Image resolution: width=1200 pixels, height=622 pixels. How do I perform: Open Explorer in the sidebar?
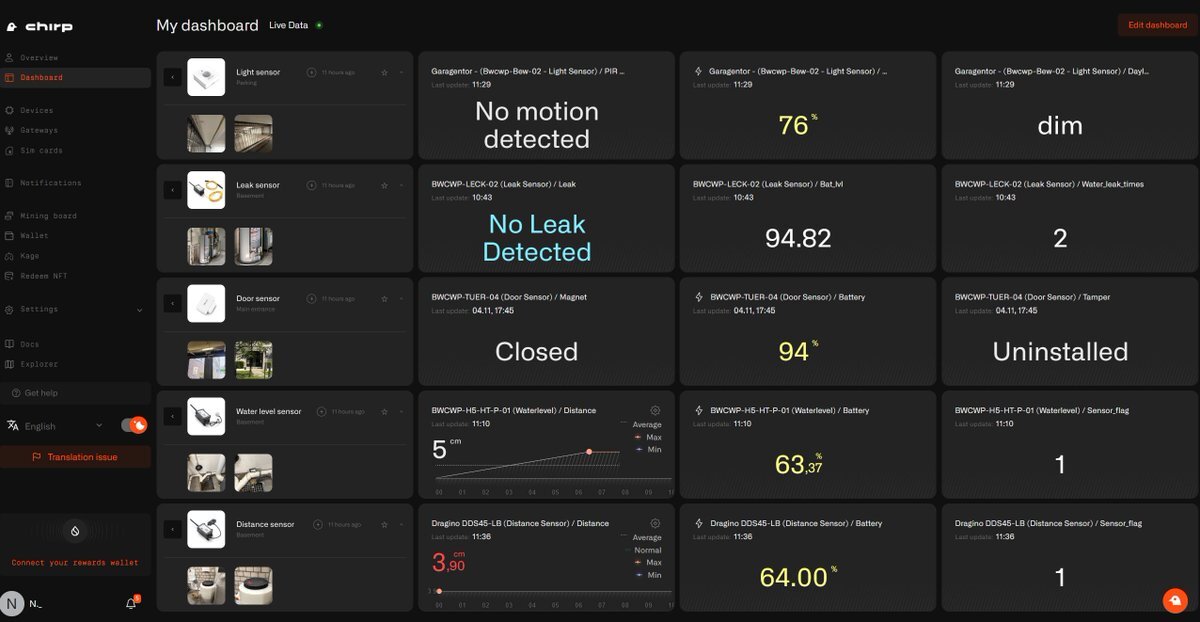coord(76,364)
